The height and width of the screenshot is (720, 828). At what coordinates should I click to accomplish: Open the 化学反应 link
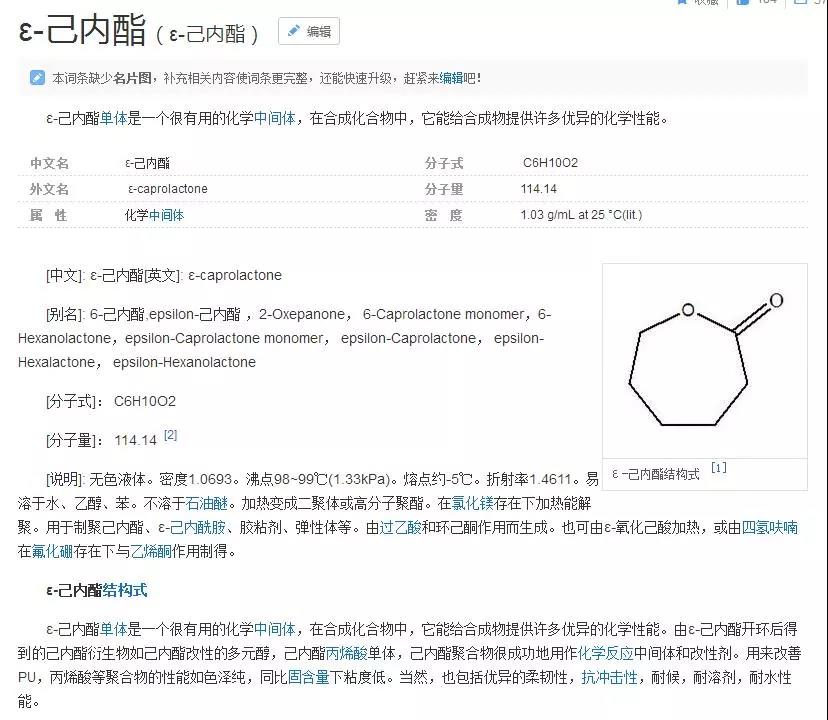[x=605, y=653]
